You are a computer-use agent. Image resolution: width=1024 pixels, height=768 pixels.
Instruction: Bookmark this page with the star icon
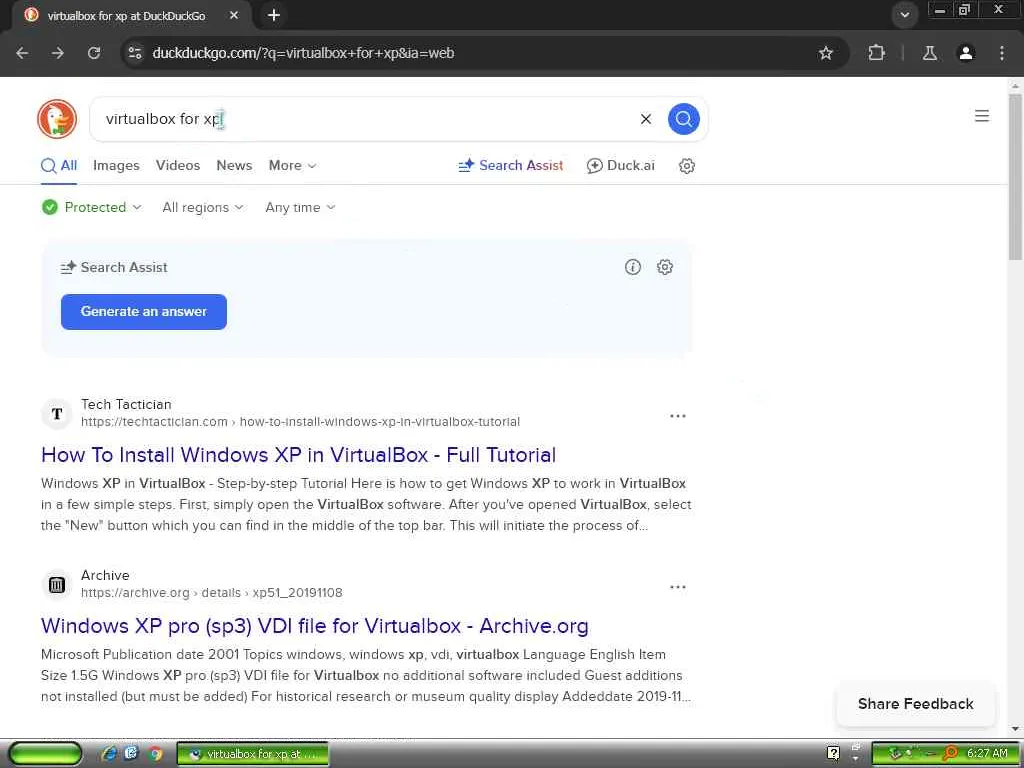click(826, 53)
